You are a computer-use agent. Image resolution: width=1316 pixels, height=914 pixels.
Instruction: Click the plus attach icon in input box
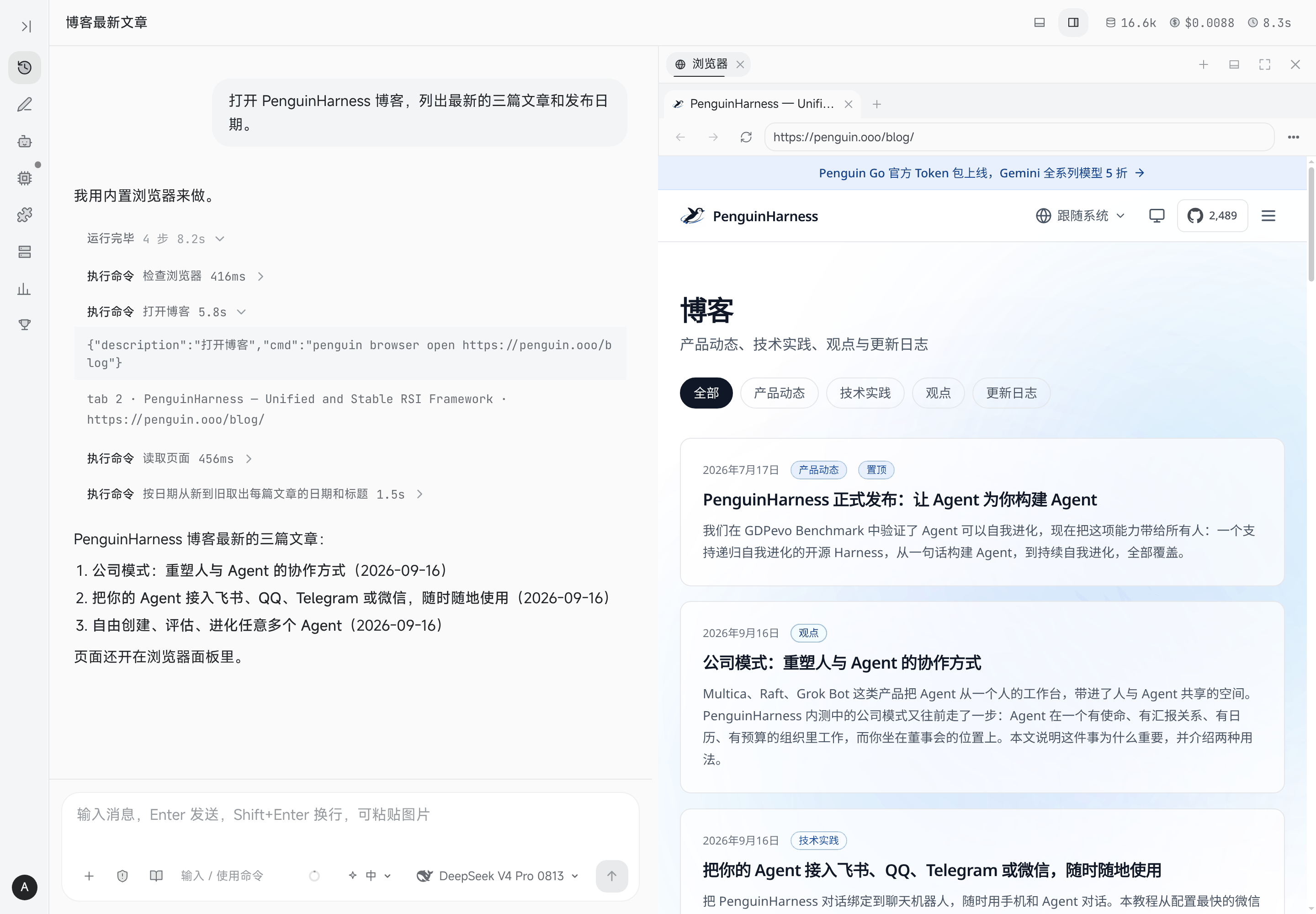pos(89,876)
